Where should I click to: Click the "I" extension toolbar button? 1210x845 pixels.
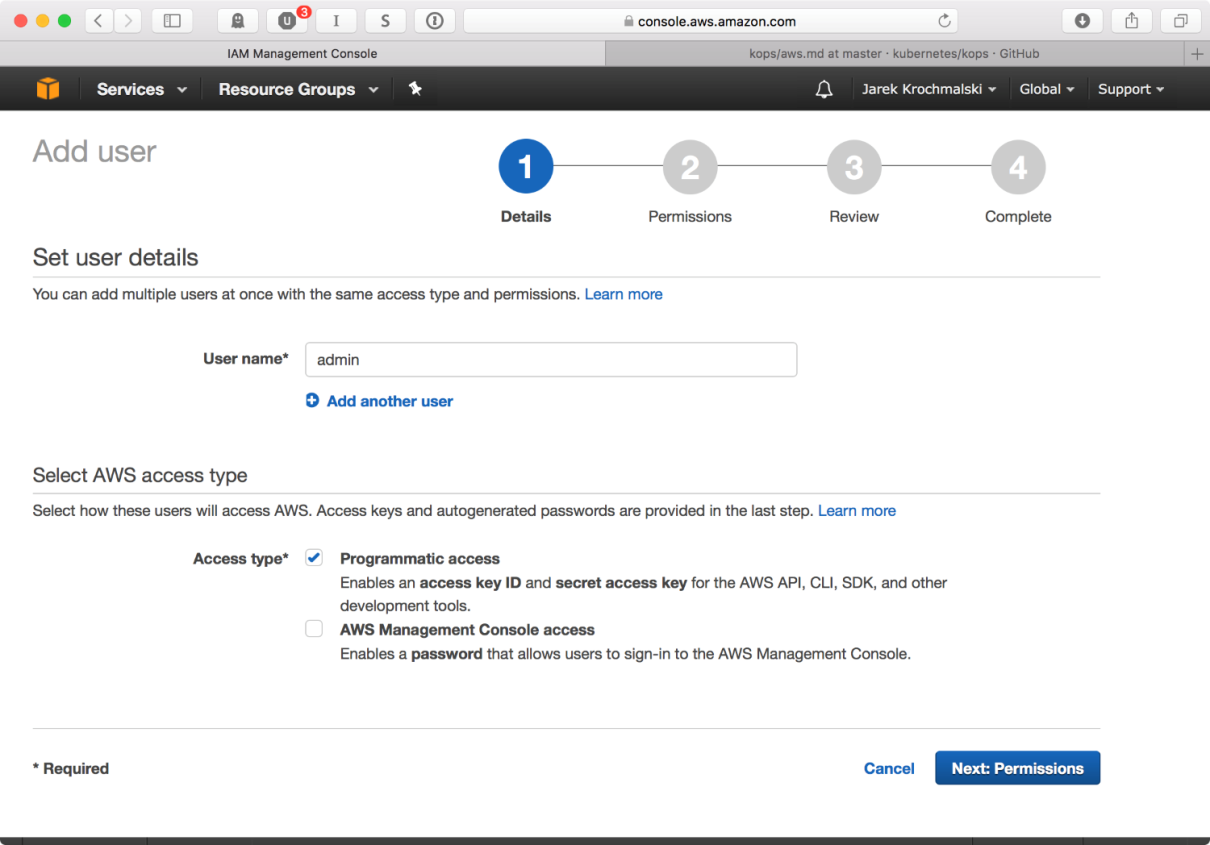point(336,20)
